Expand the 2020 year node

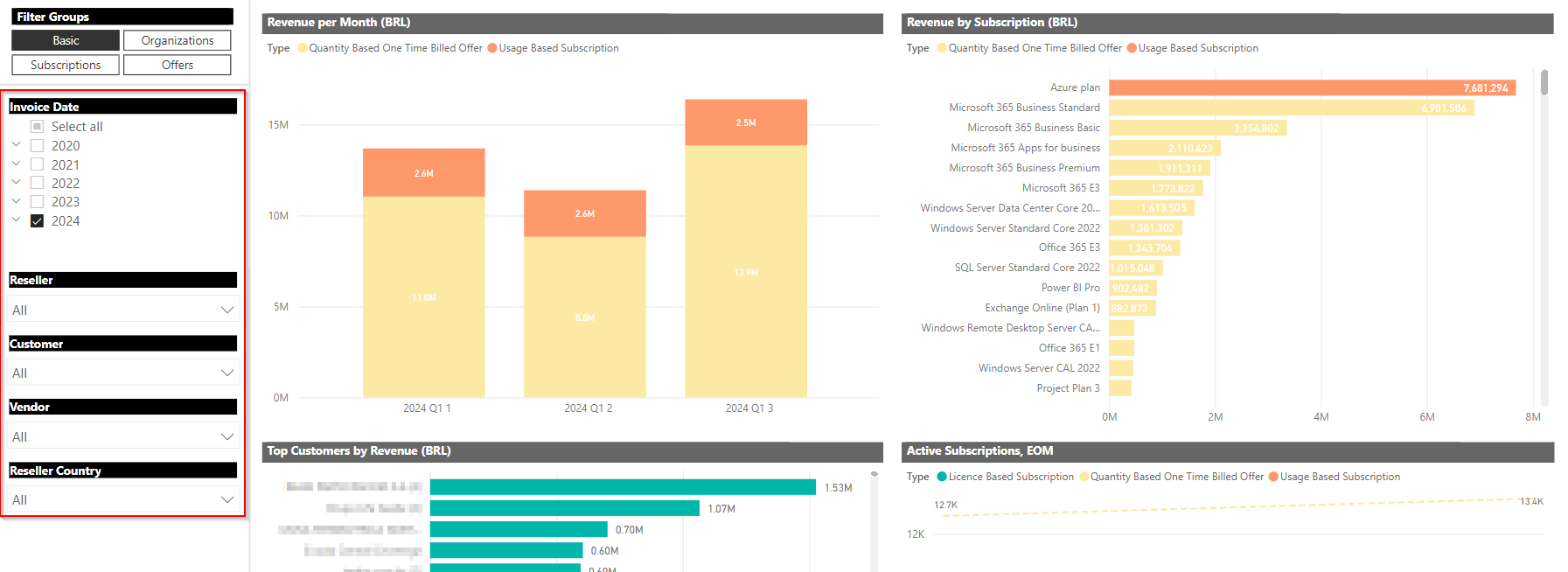coord(16,144)
